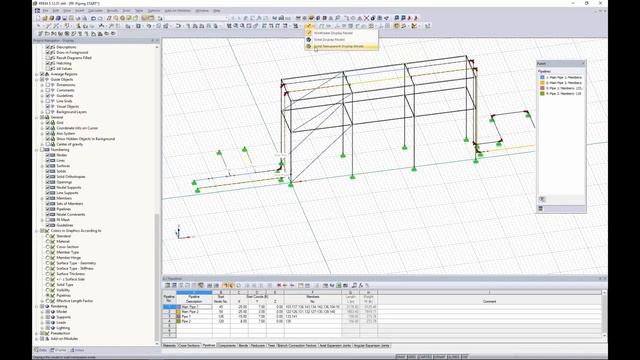Collapse the General tree node
Image resolution: width=640 pixels, height=360 pixels.
(37, 117)
